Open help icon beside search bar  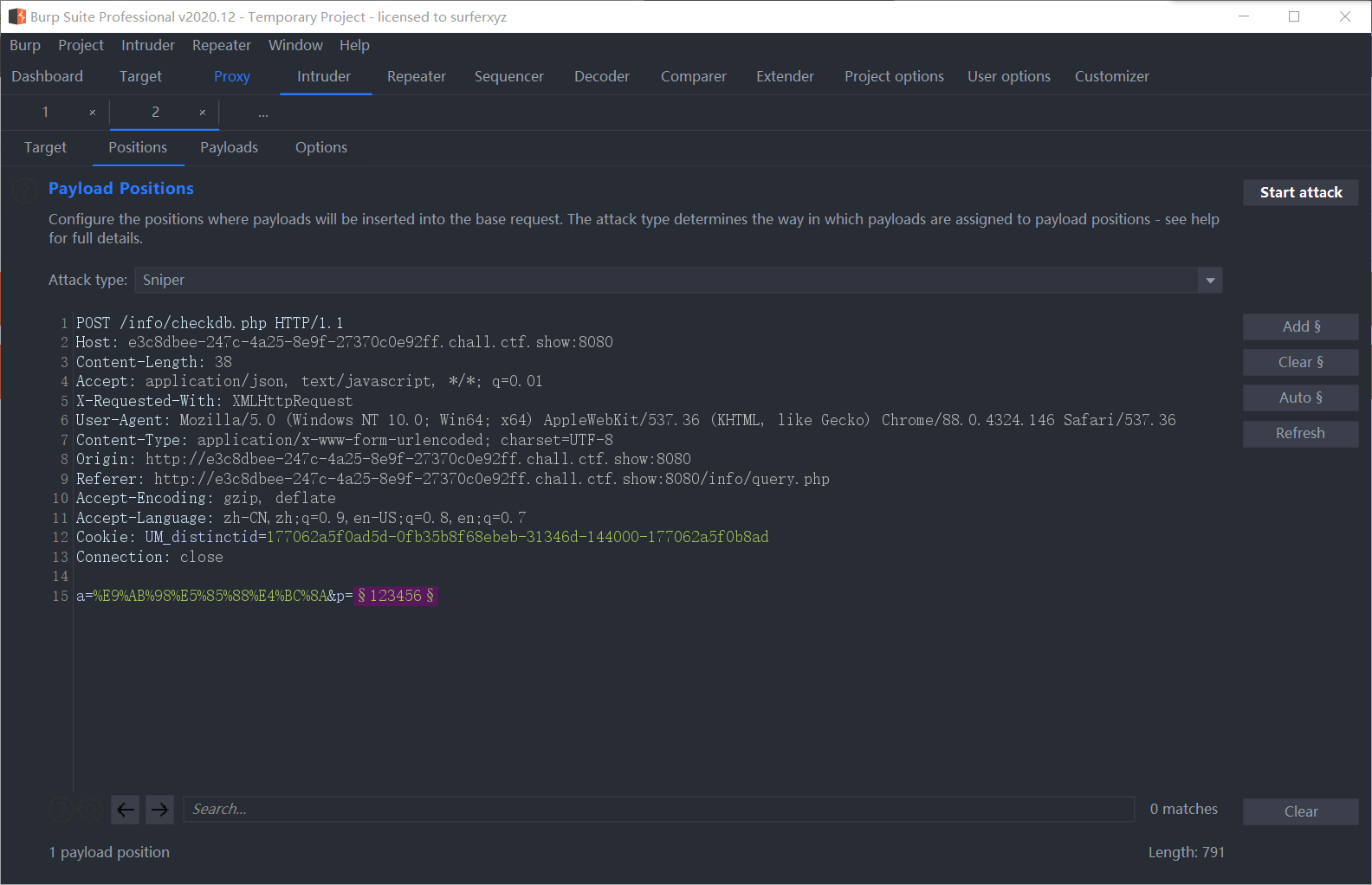point(61,810)
